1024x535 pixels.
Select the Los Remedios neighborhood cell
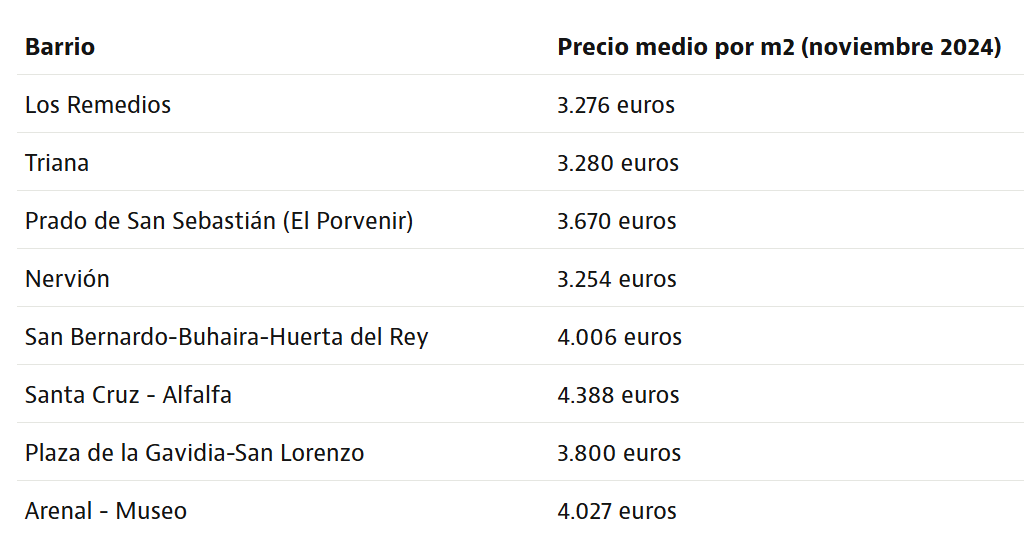[x=98, y=105]
